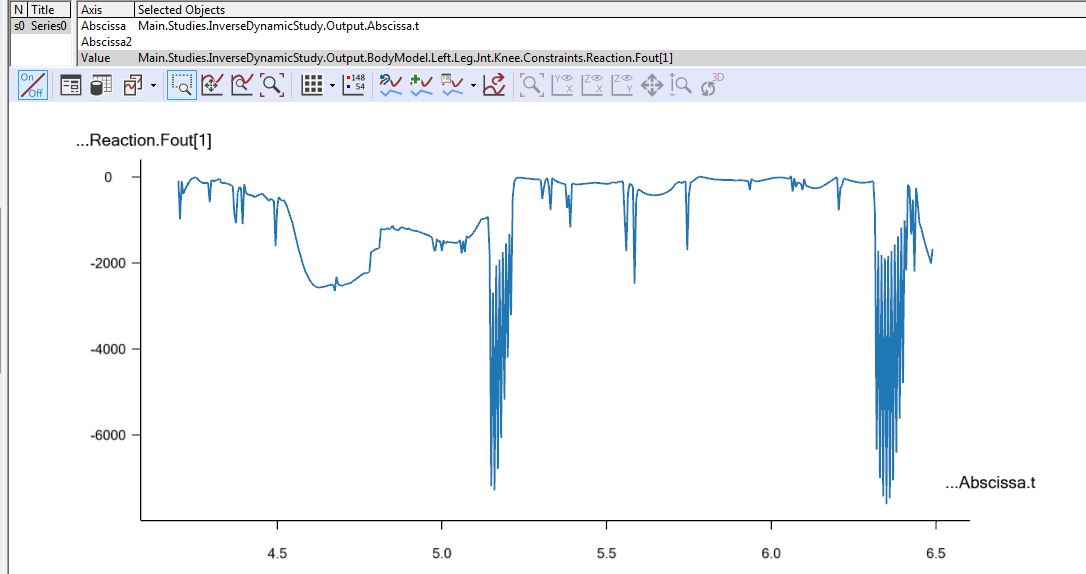Click the ...Reaction.Fout[1] chart axis title
The width and height of the screenshot is (1086, 574).
coord(143,141)
